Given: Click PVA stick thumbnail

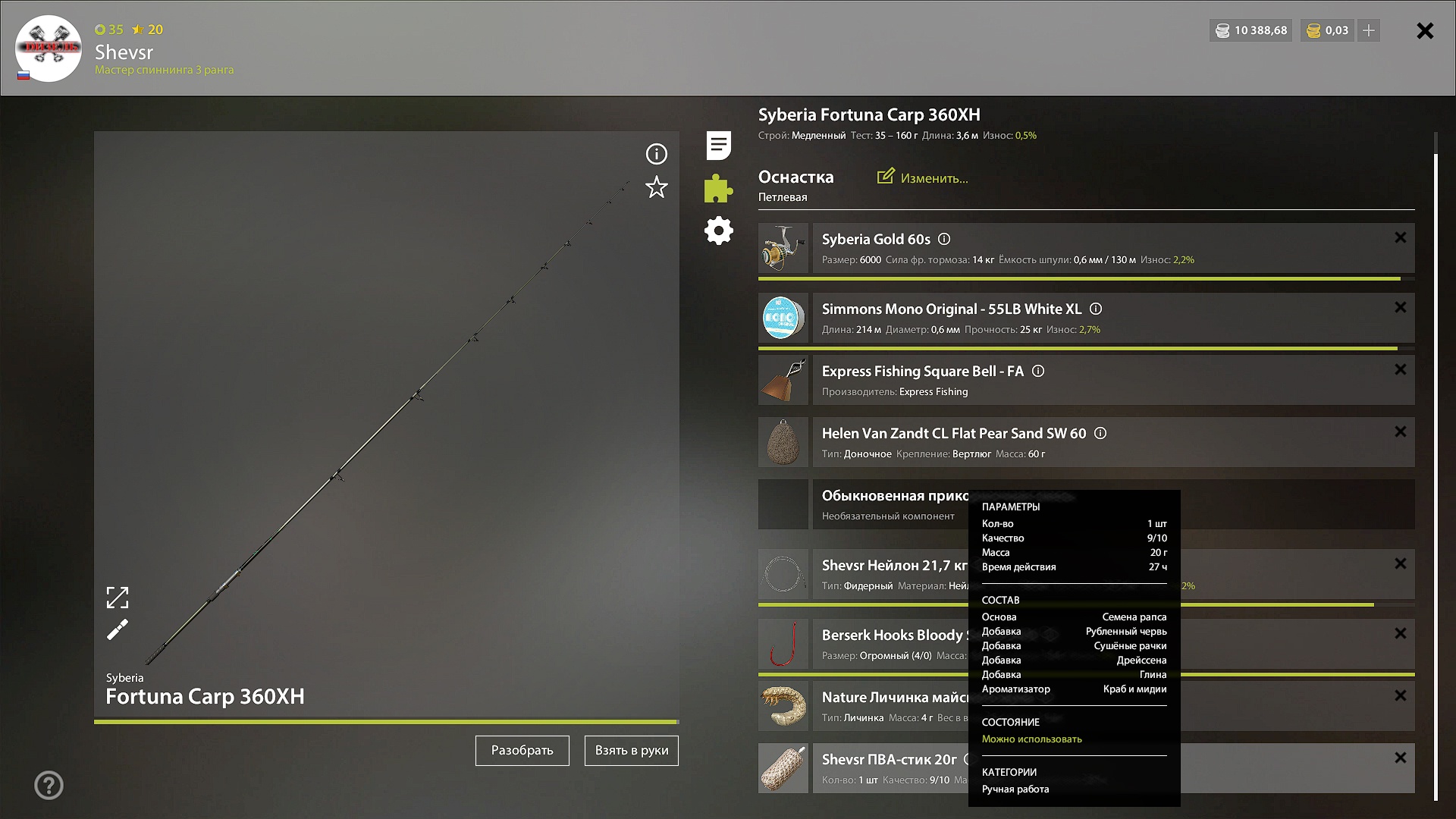Looking at the screenshot, I should click(783, 768).
